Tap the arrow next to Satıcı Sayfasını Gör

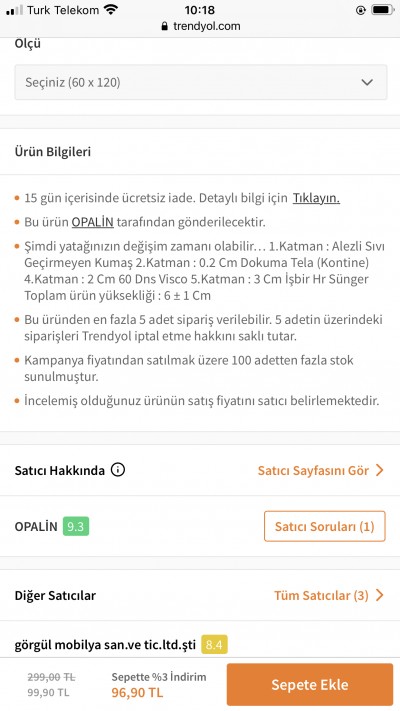(380, 470)
